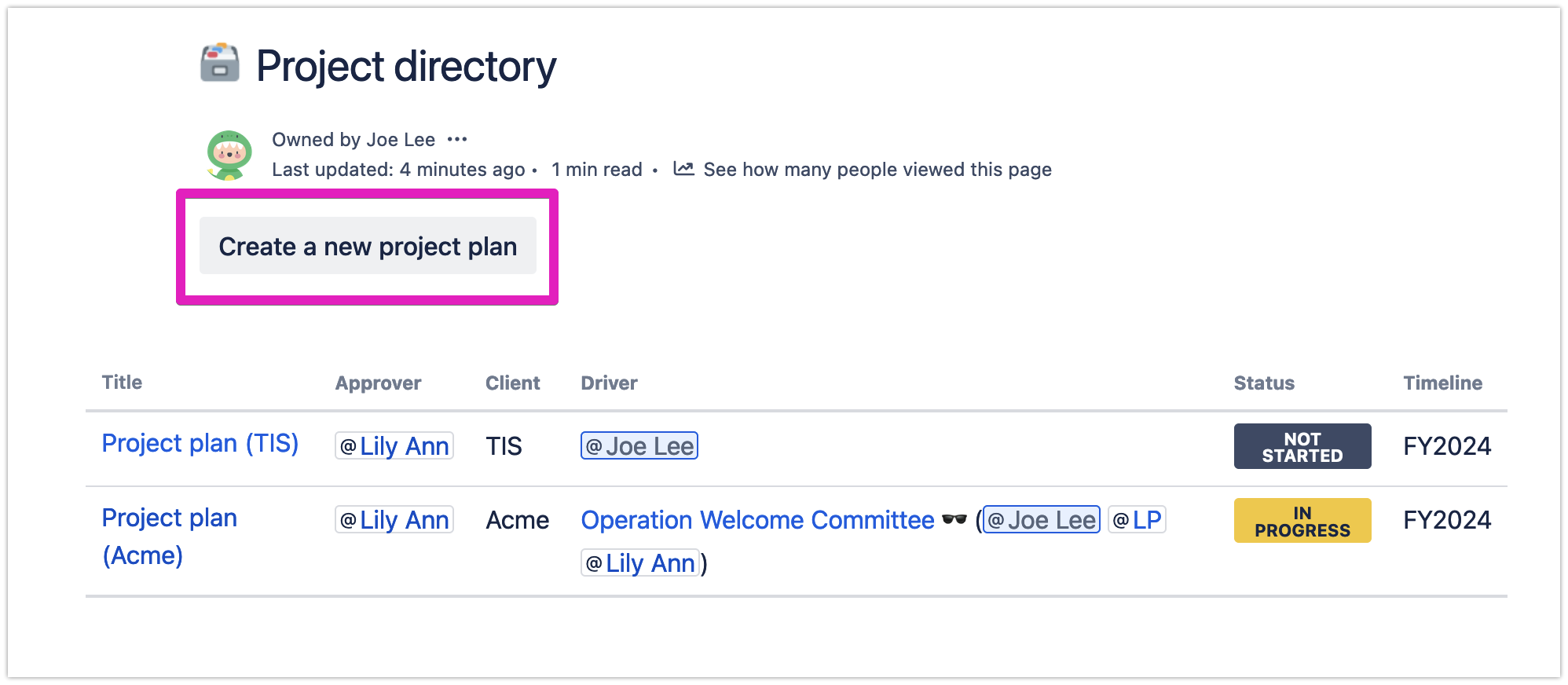This screenshot has width=1568, height=685.
Task: Click the @Lily Ann driver mention in Acme row
Action: click(639, 562)
